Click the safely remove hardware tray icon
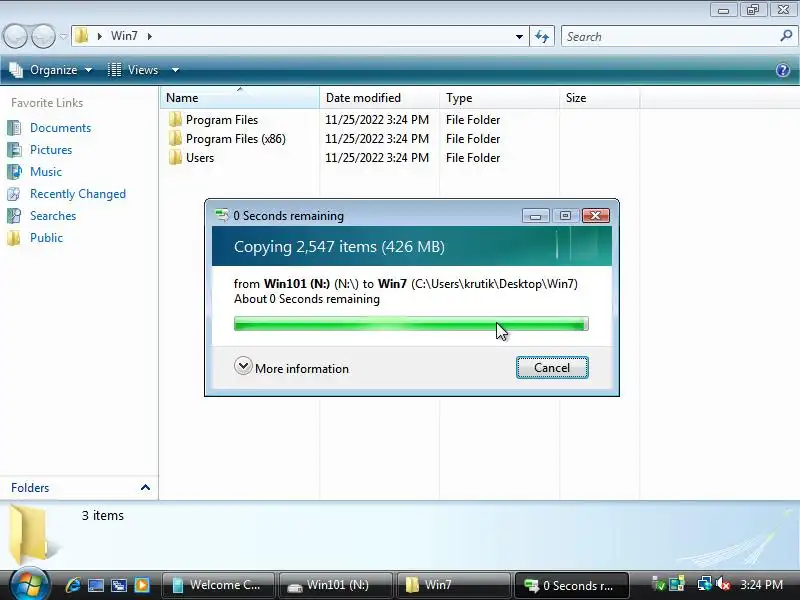Image resolution: width=800 pixels, height=600 pixels. tap(659, 584)
